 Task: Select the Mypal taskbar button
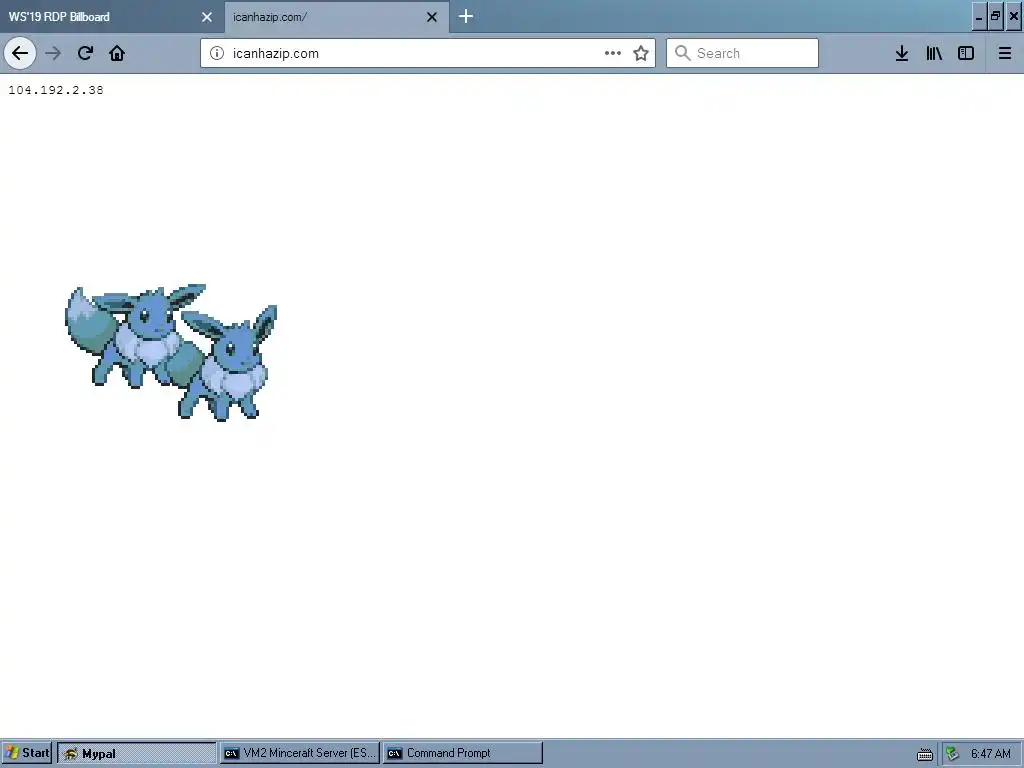pos(136,753)
